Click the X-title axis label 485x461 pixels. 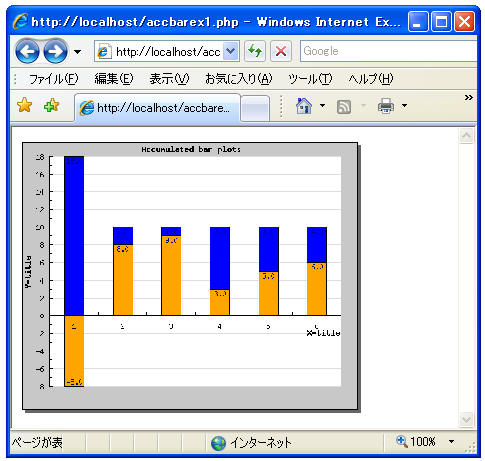click(323, 333)
